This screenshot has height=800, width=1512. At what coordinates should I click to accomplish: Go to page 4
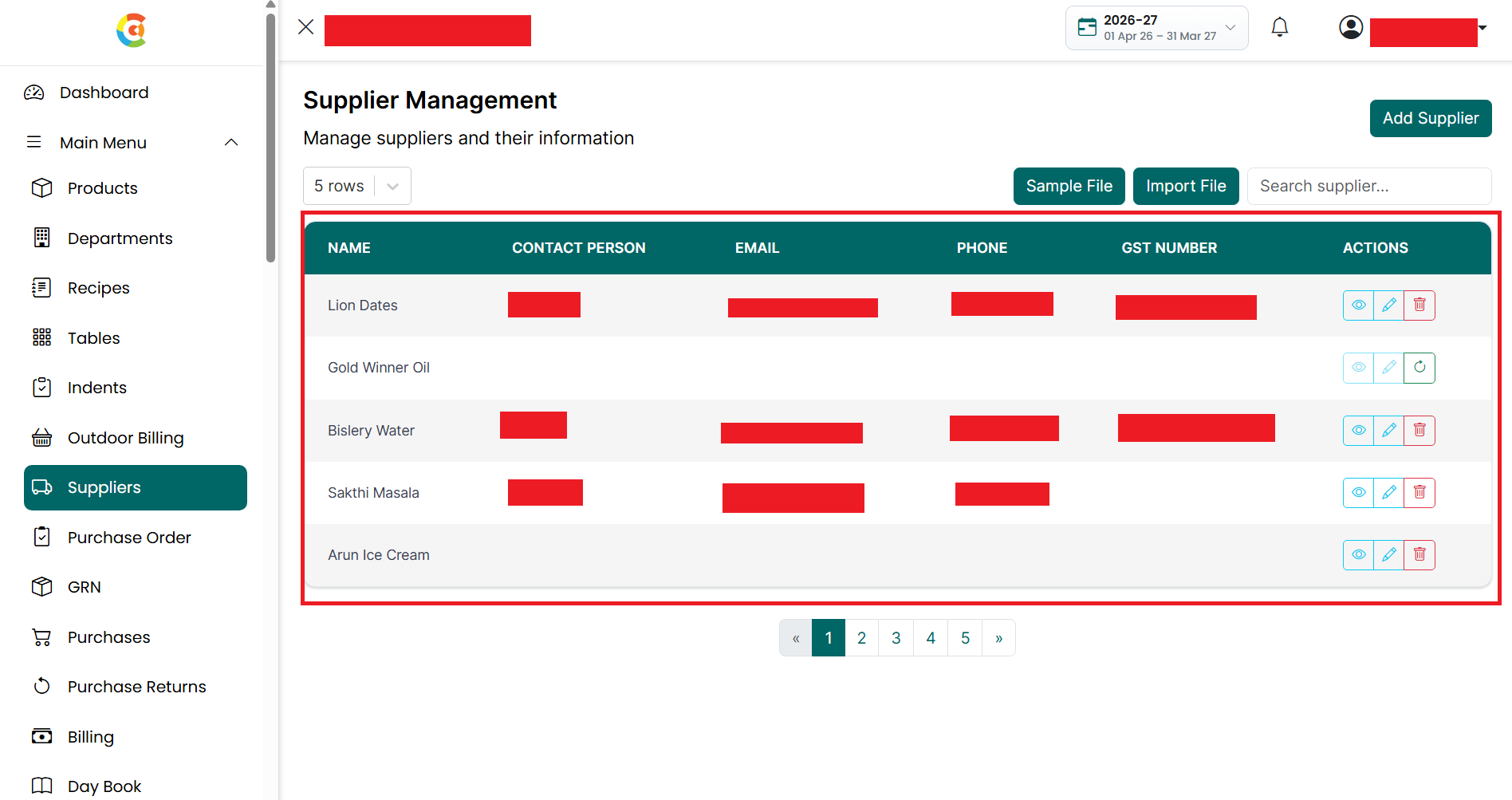point(931,638)
